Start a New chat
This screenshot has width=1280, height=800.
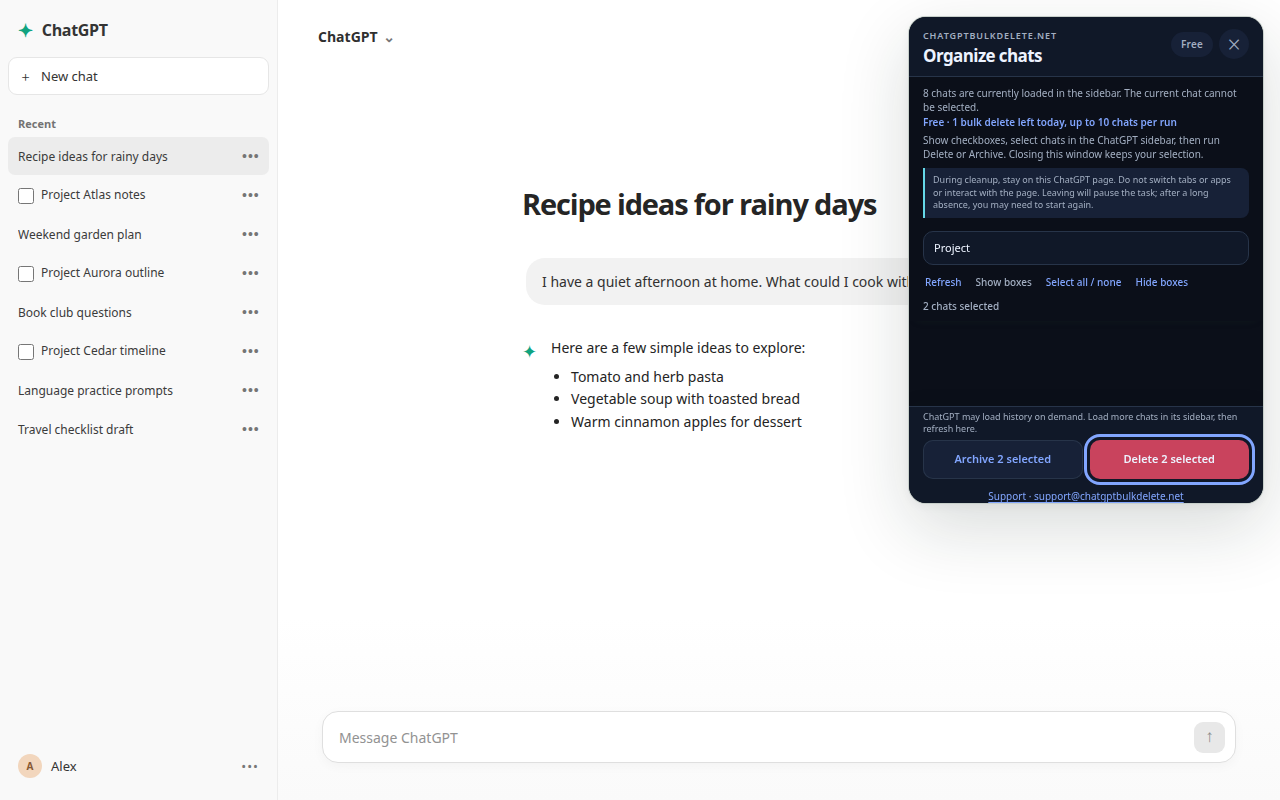click(138, 76)
